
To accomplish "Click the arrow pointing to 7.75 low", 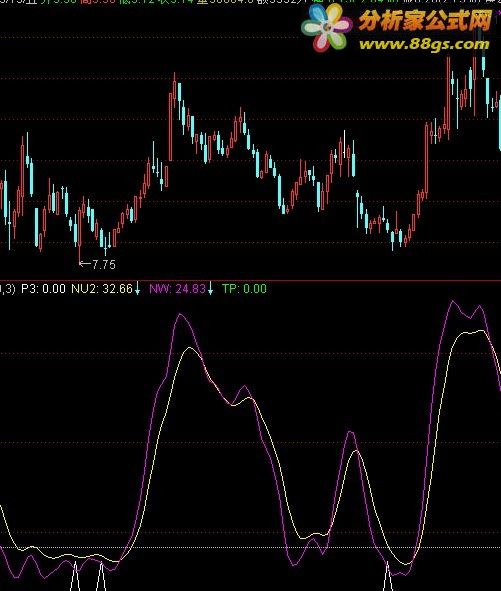I will pos(84,264).
